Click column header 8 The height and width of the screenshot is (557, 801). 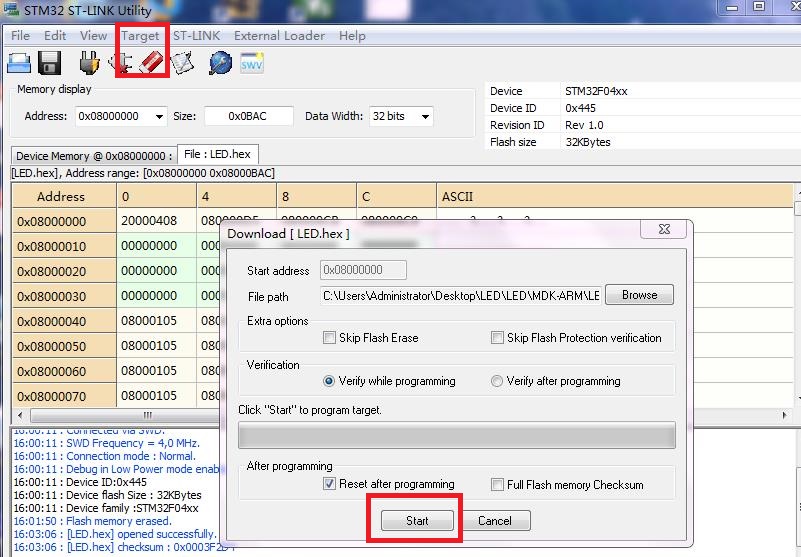coord(316,197)
